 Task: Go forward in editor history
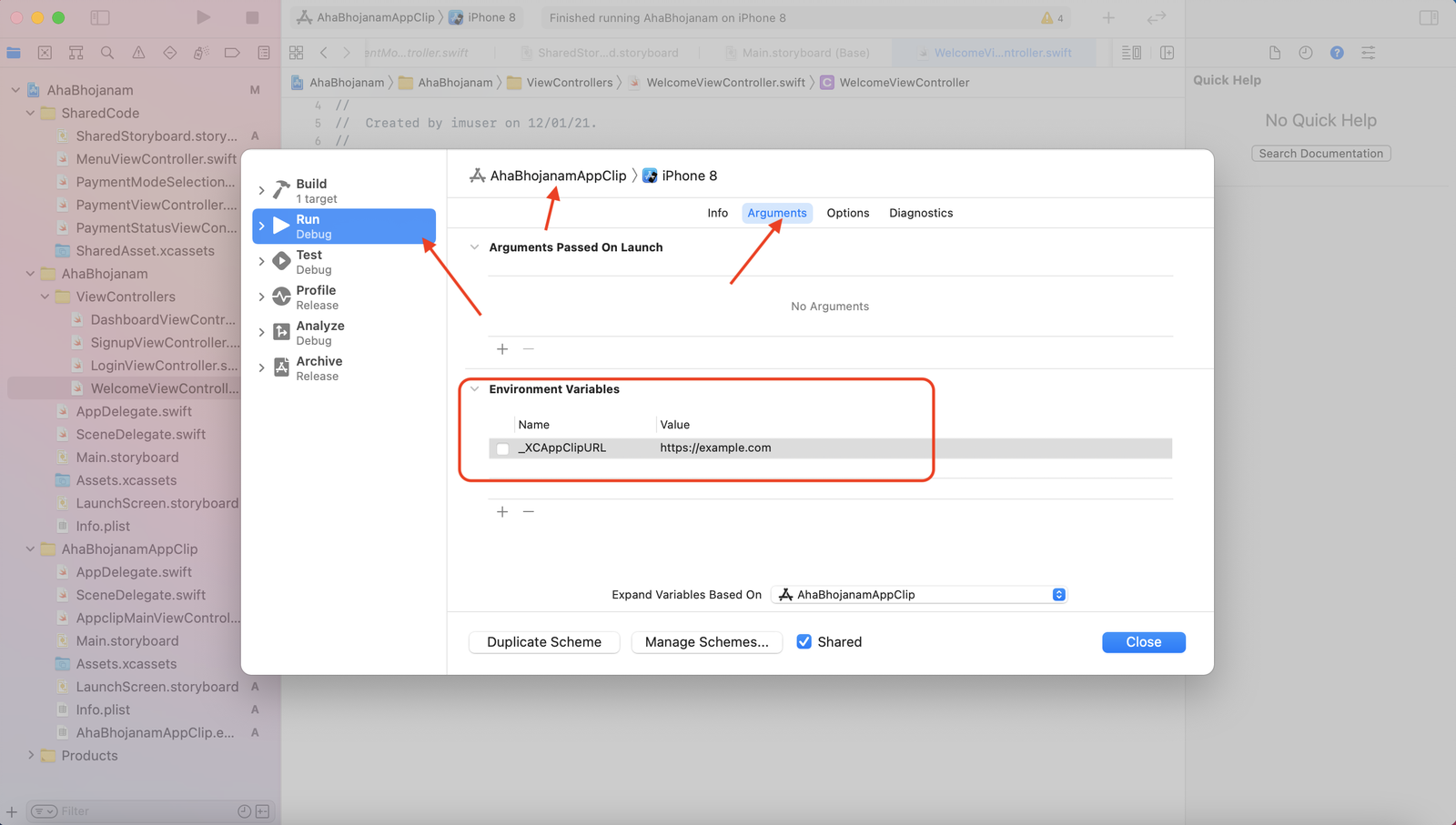click(346, 53)
